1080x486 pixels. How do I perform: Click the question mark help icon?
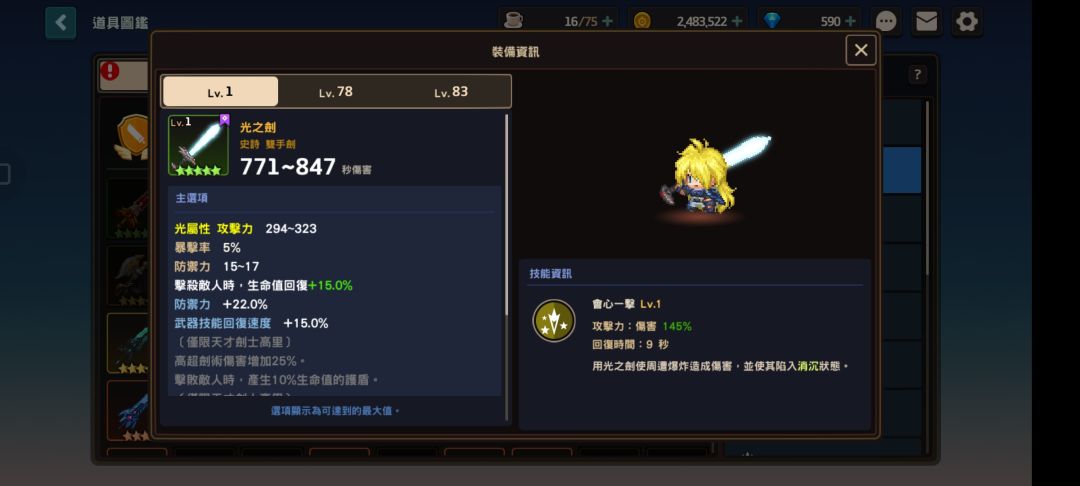tap(917, 75)
